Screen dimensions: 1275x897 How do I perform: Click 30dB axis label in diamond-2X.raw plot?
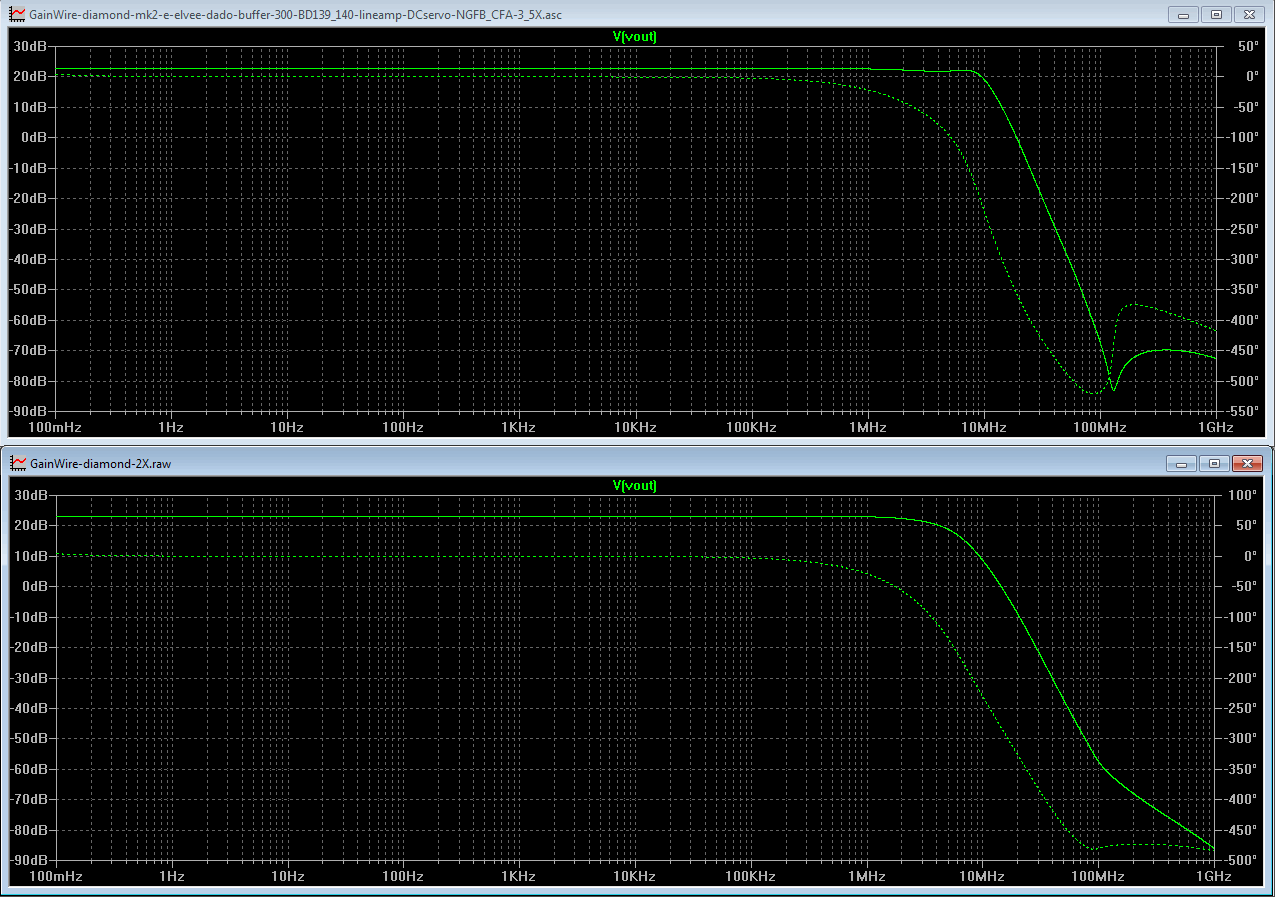[30, 495]
